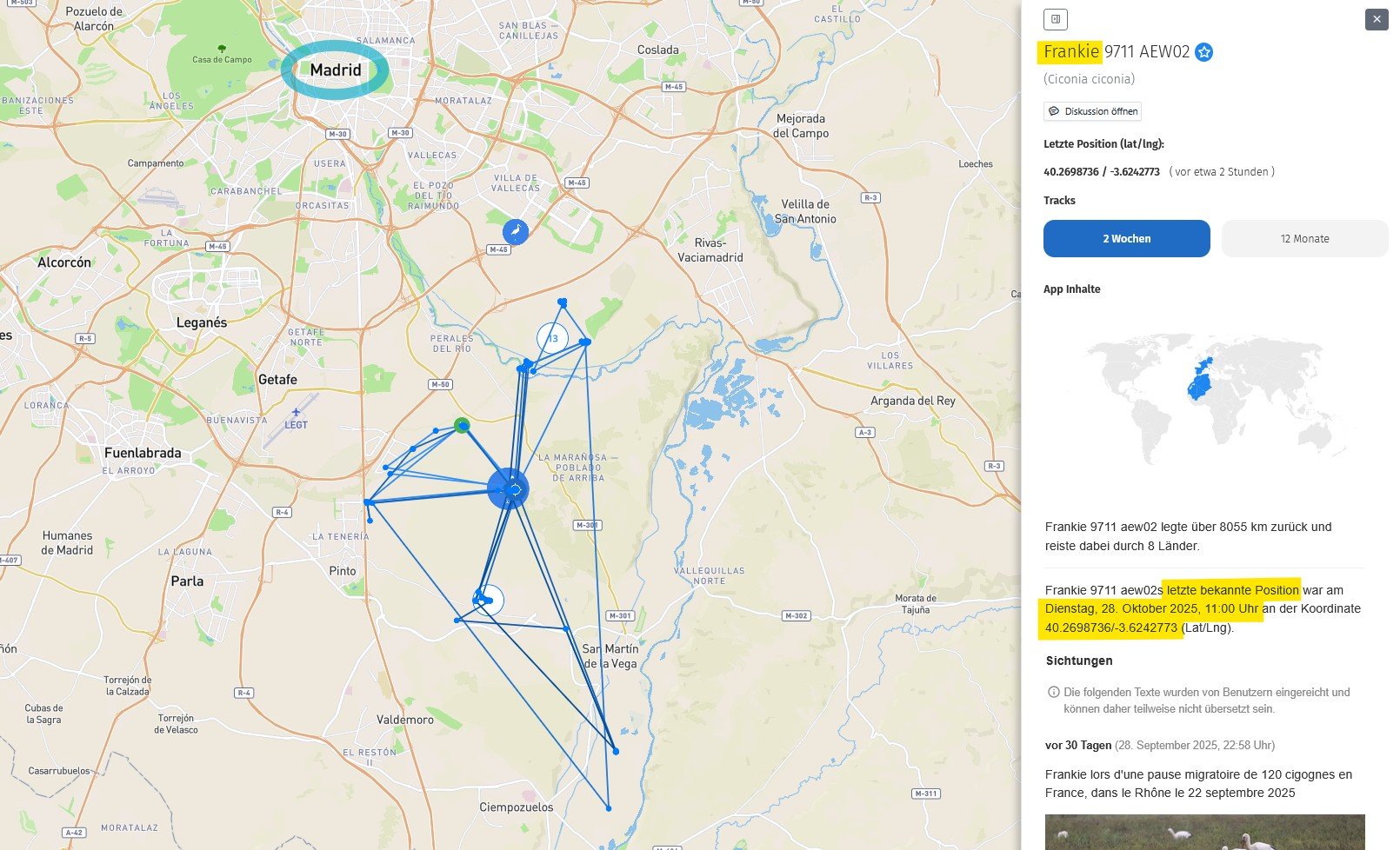Click the highlighted Frankie name heading
1400x850 pixels.
tap(1071, 52)
